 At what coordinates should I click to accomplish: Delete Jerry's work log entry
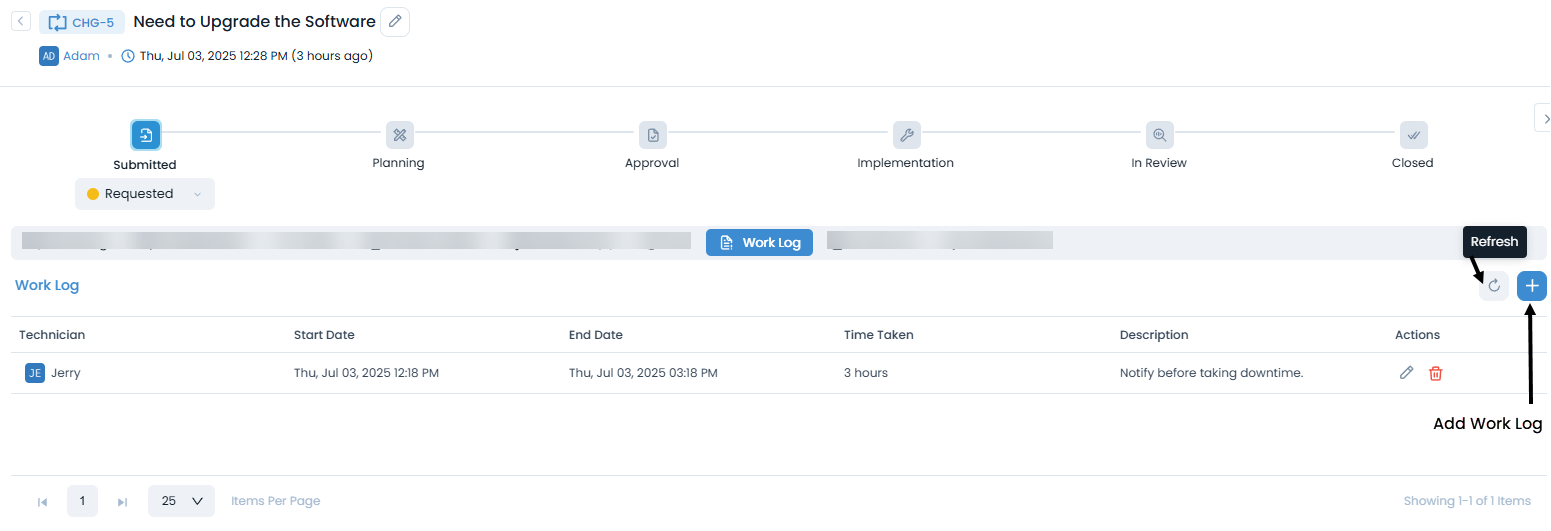(1436, 373)
